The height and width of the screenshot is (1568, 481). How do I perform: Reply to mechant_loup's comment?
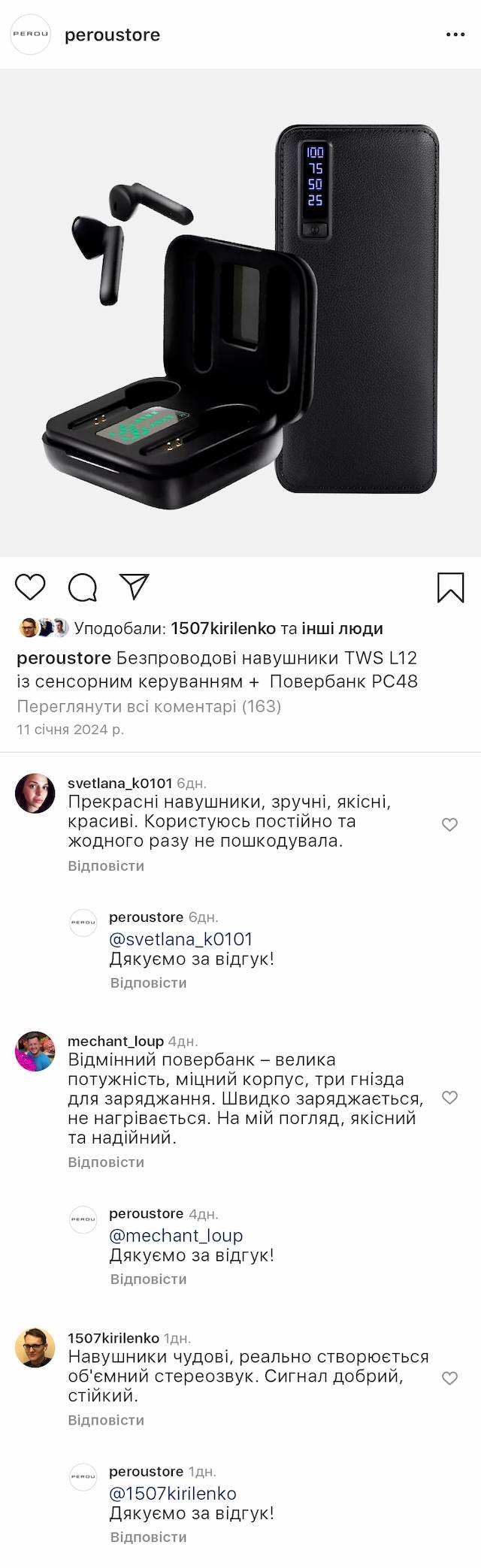point(106,1162)
